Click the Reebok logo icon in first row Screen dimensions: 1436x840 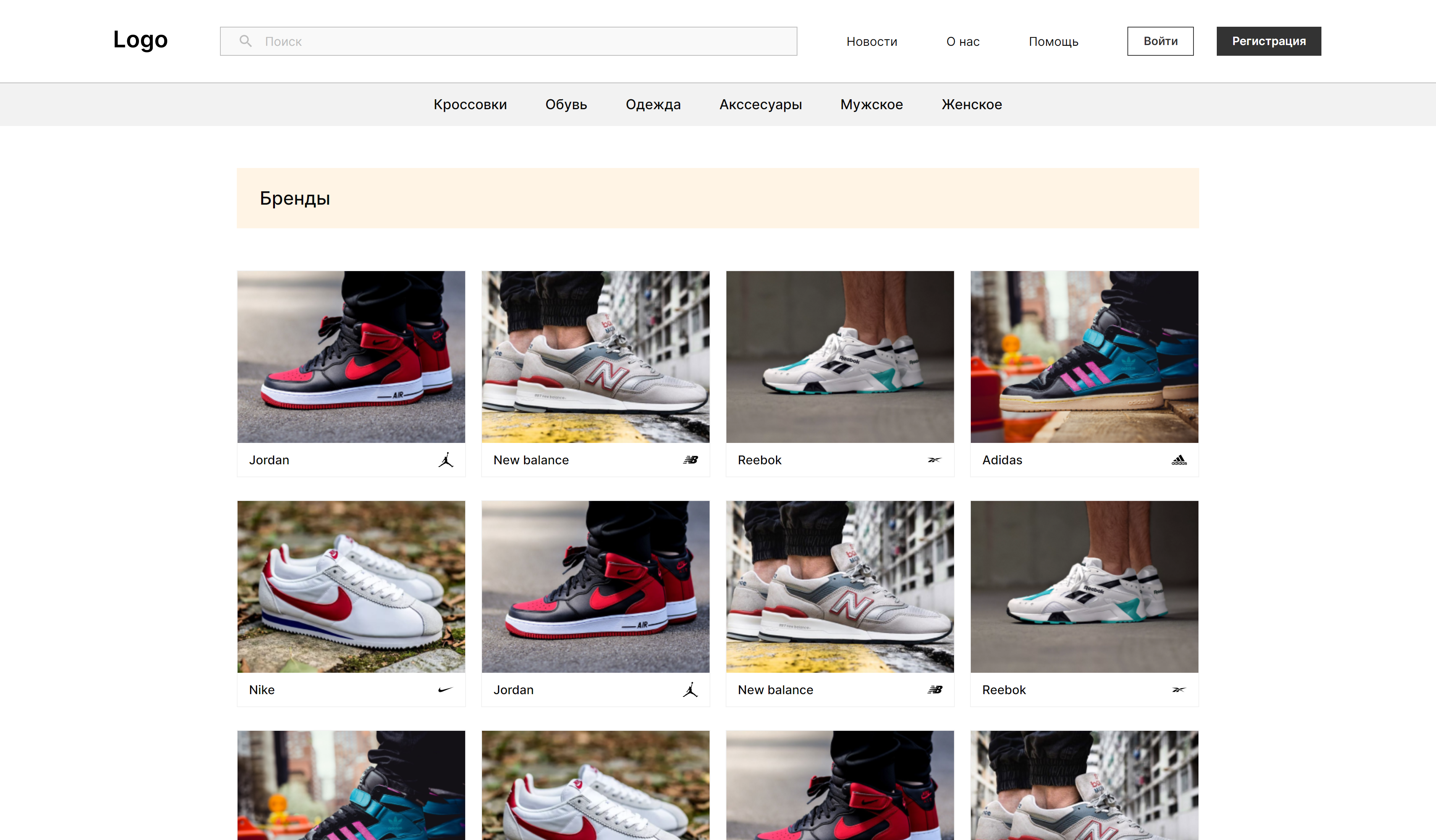point(935,460)
